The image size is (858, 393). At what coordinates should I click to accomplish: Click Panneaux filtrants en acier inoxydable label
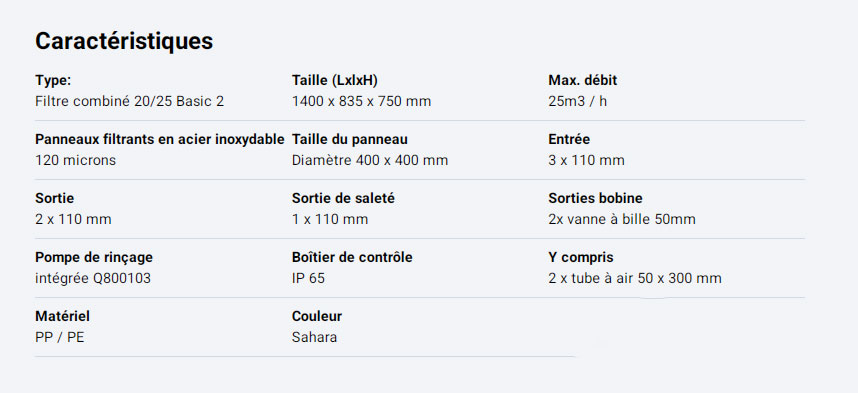pyautogui.click(x=160, y=140)
